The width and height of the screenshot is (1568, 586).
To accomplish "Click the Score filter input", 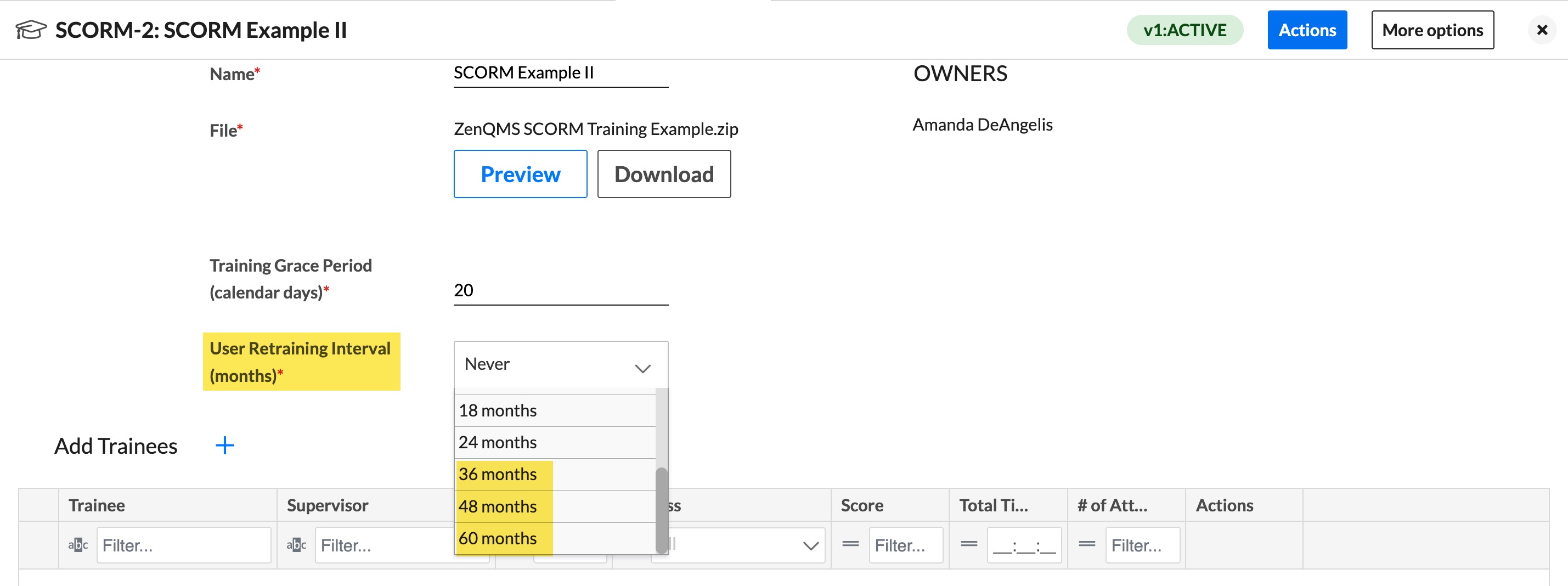I will pyautogui.click(x=906, y=545).
